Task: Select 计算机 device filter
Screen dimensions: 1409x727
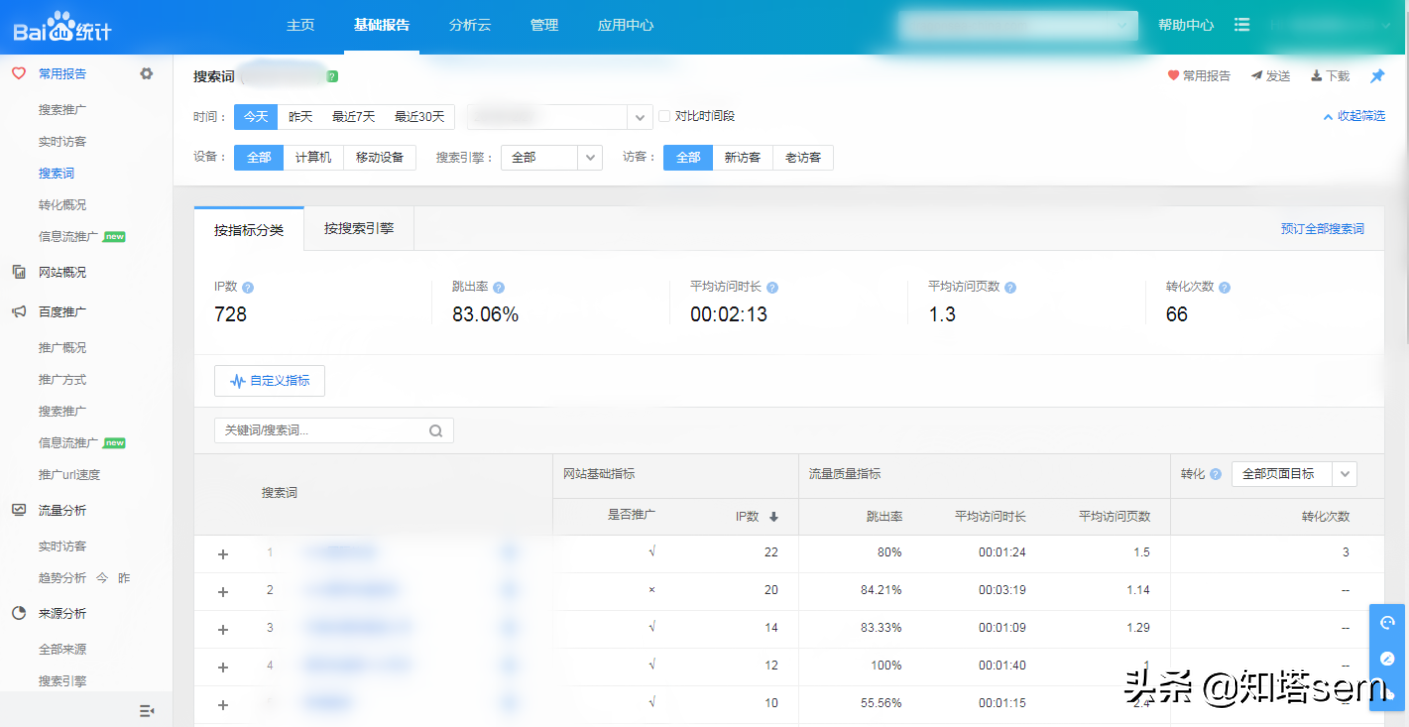Action: click(313, 158)
